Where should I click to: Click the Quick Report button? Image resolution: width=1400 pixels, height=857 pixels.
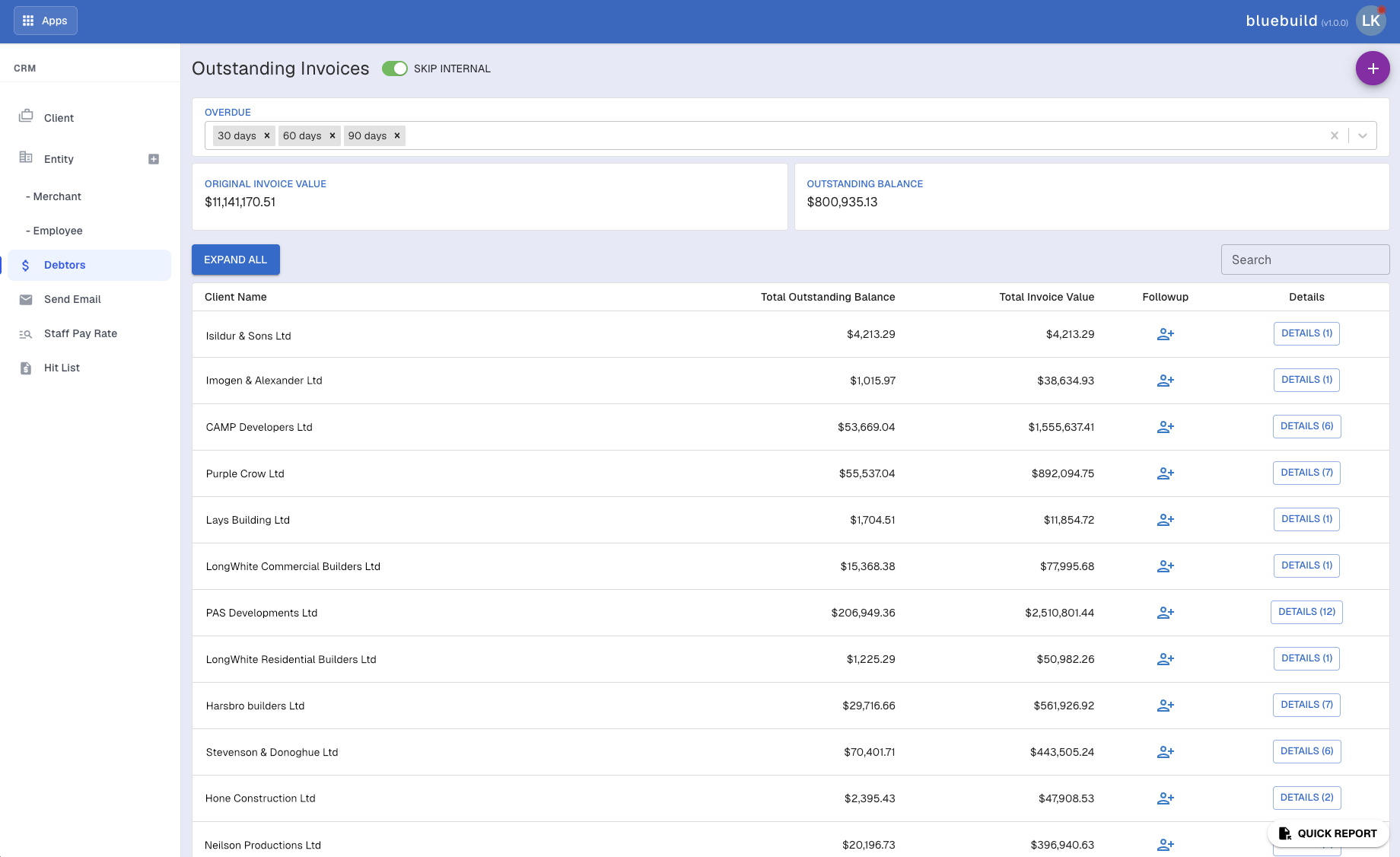[x=1328, y=833]
